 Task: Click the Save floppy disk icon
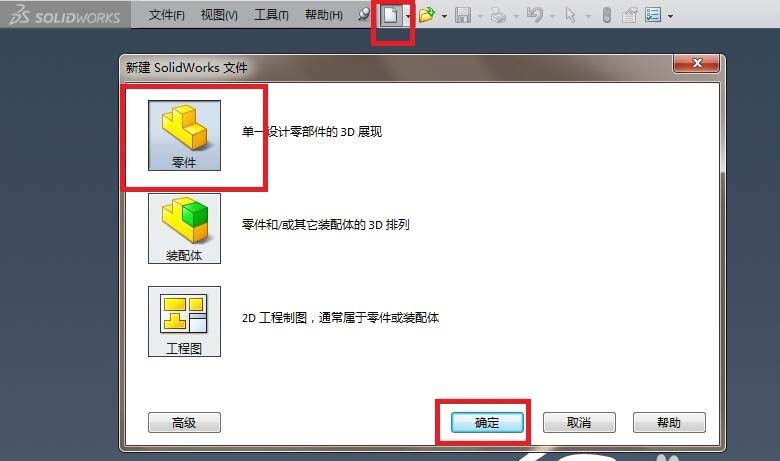pyautogui.click(x=463, y=15)
